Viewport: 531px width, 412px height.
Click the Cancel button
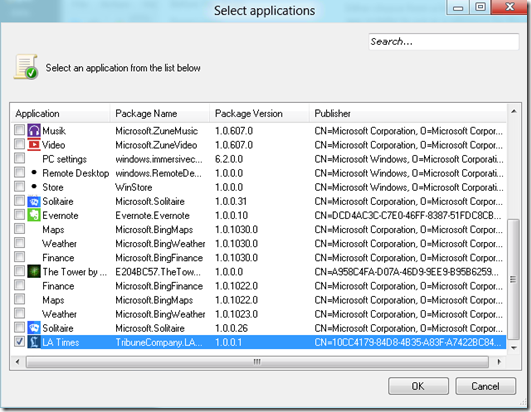[x=486, y=386]
